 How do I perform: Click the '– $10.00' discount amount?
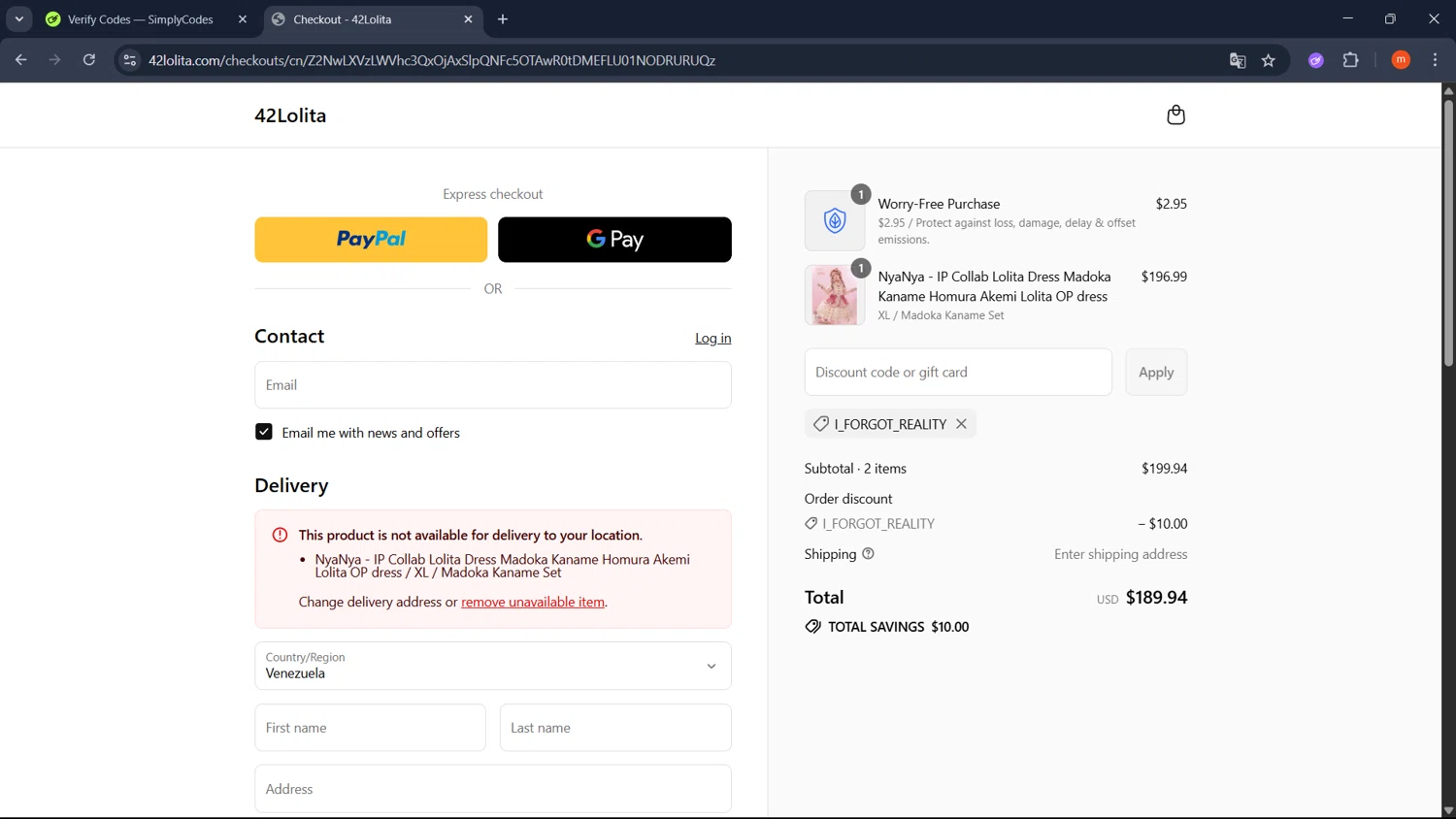[1163, 524]
